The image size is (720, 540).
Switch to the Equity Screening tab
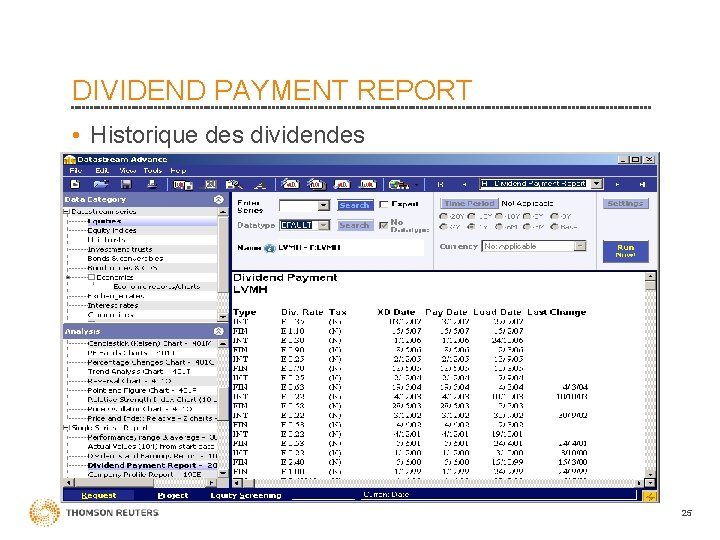point(246,495)
